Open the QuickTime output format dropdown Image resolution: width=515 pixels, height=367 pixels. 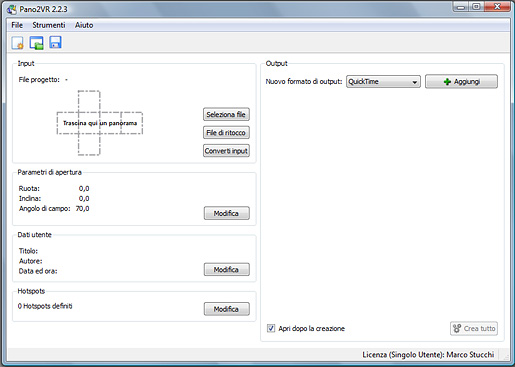click(383, 81)
